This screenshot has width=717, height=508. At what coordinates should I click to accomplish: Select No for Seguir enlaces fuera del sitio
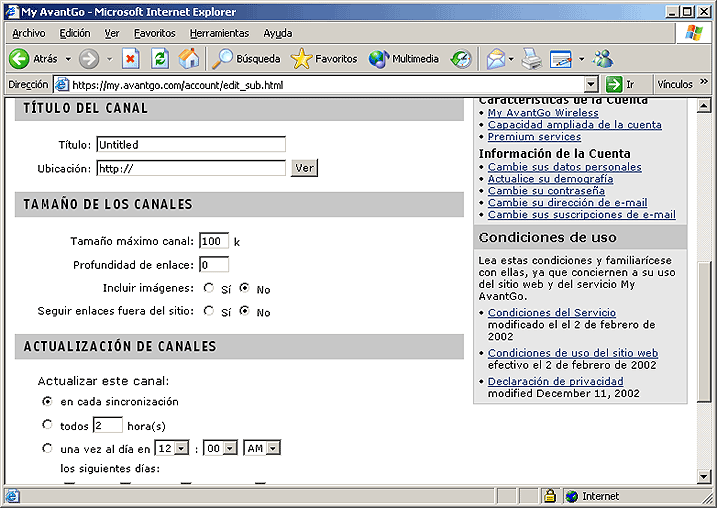point(245,312)
